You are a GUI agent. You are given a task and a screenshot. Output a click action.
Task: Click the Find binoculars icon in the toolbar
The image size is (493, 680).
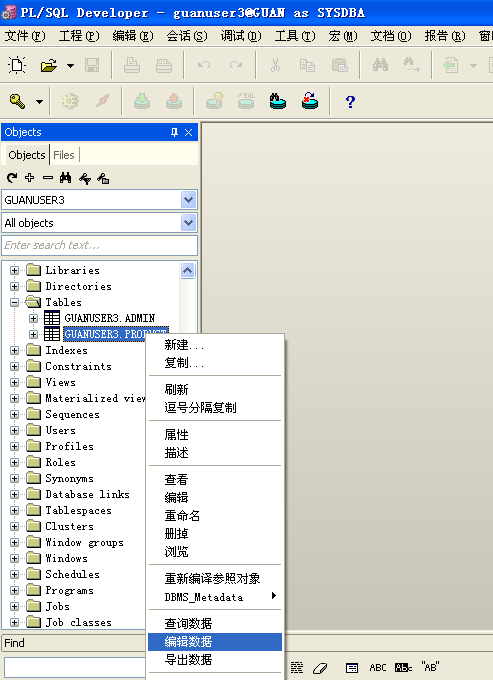click(x=380, y=65)
